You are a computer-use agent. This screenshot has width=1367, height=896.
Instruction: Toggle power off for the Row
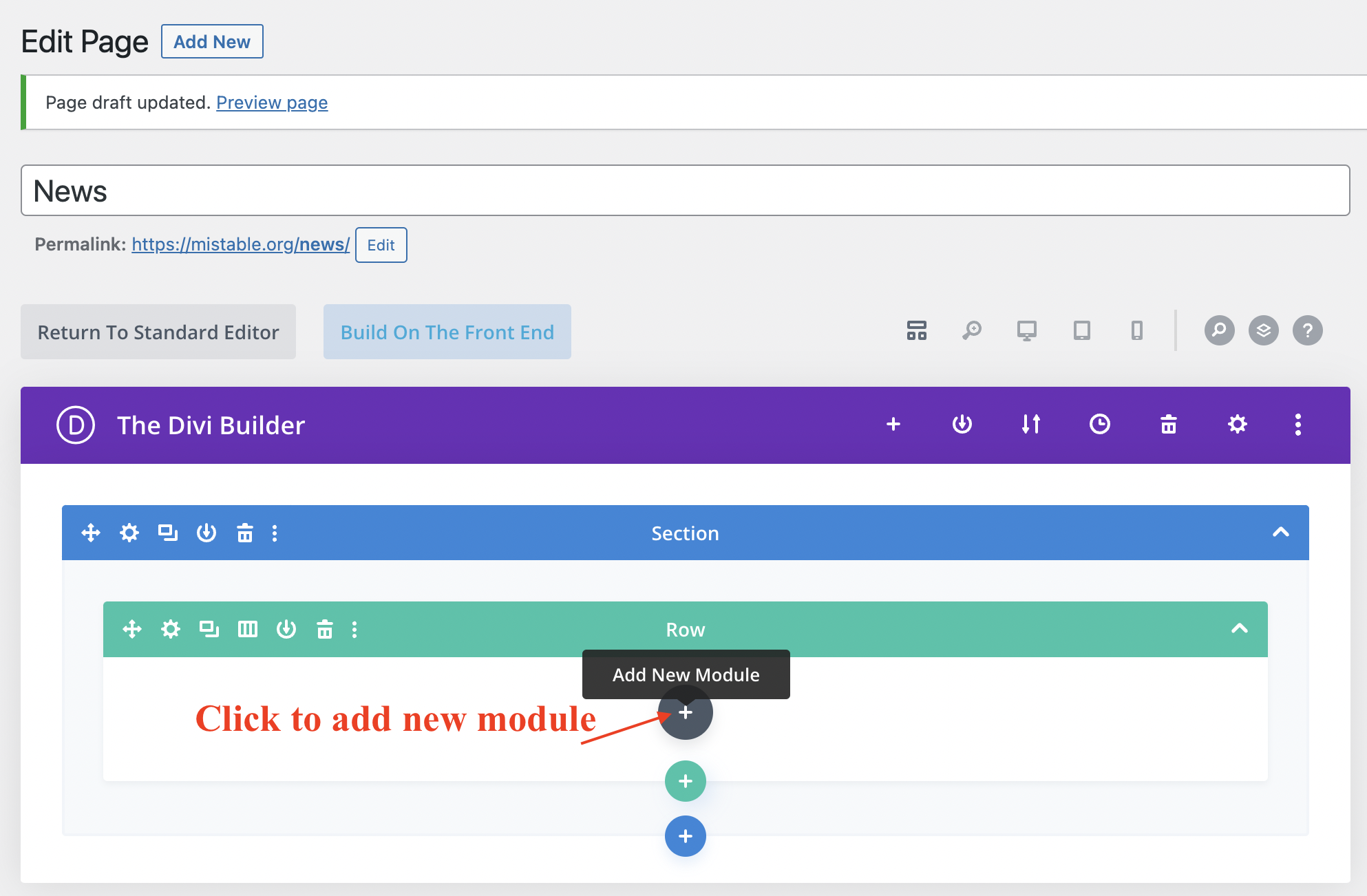coord(286,628)
